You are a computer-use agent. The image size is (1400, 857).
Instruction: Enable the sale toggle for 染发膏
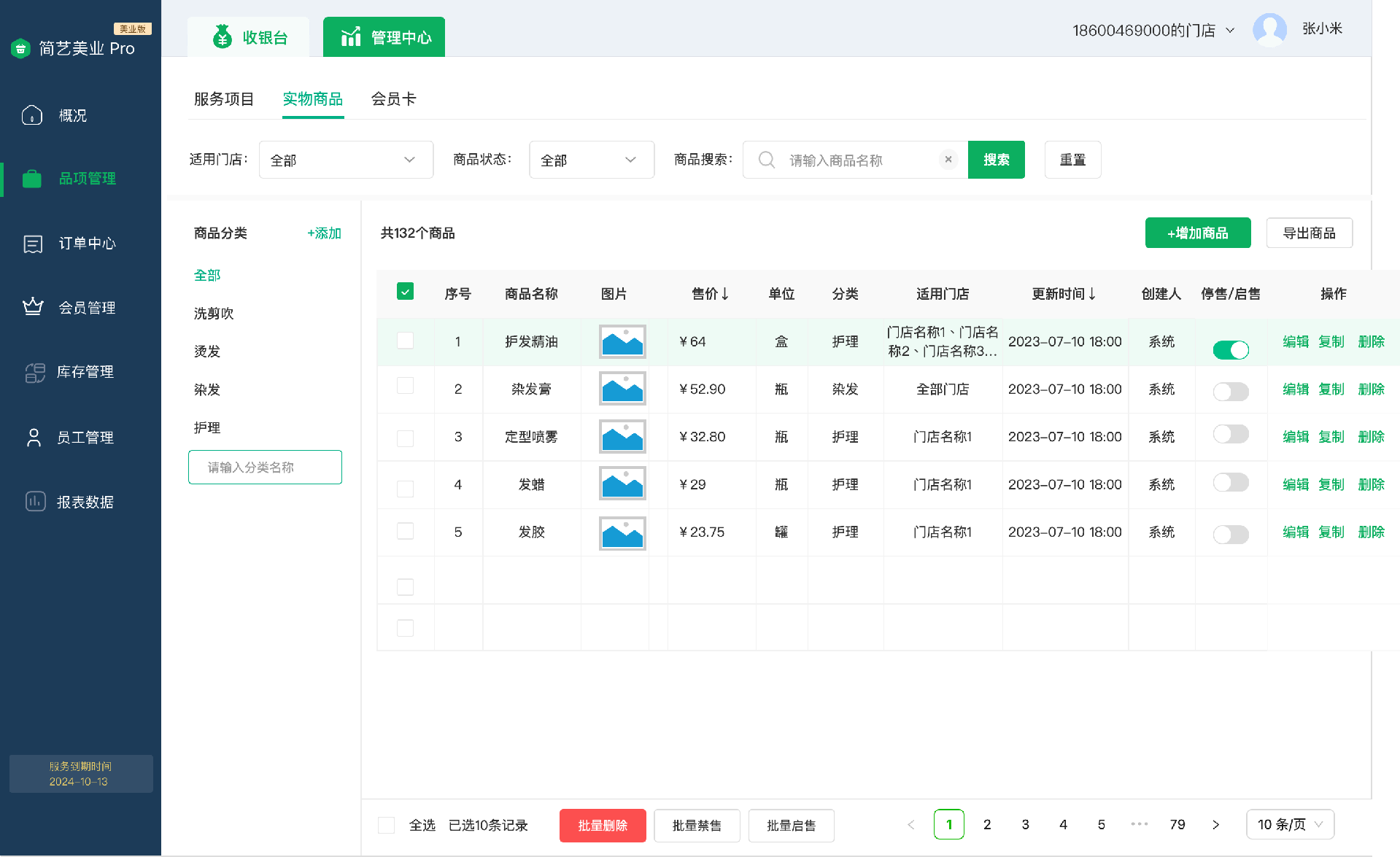point(1230,392)
